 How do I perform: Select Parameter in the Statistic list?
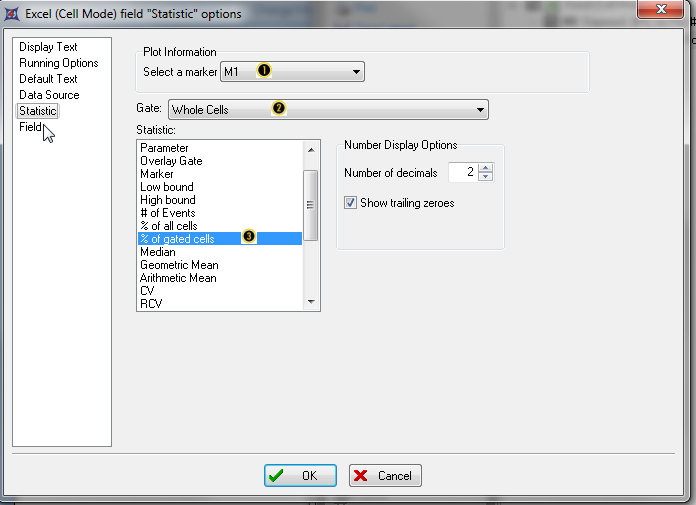[x=220, y=148]
